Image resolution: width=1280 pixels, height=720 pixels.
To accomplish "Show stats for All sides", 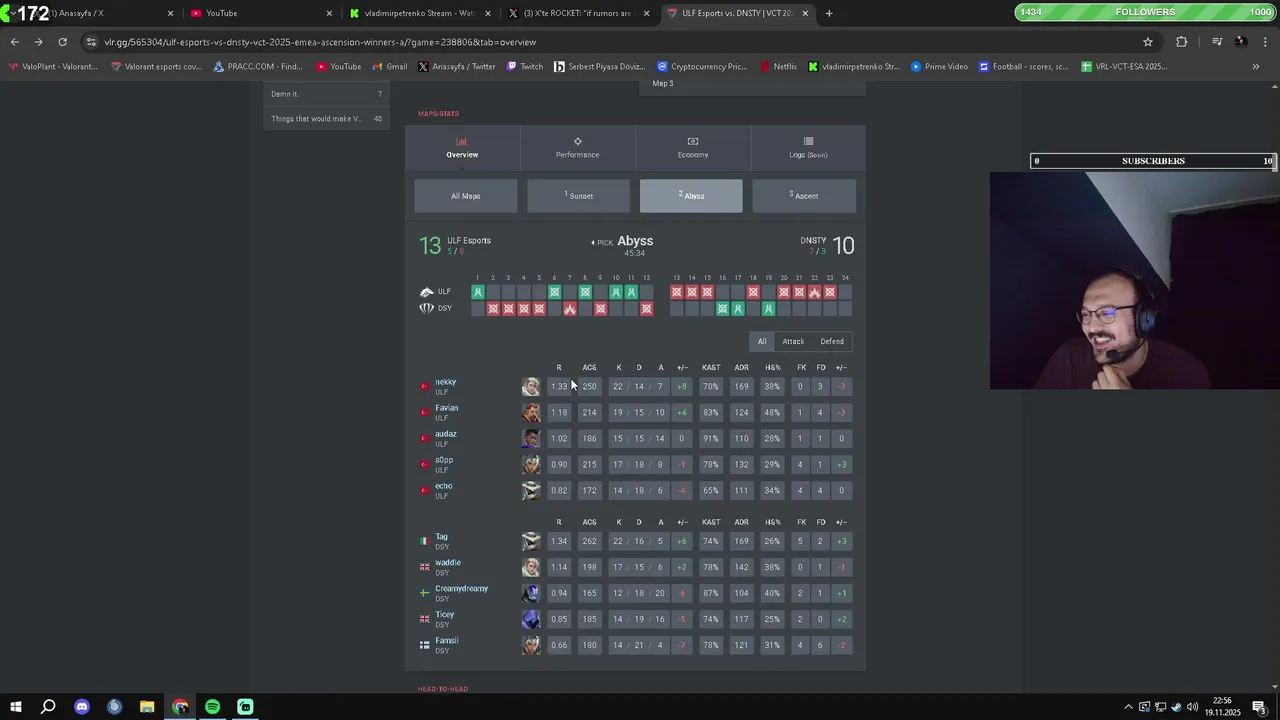I will click(x=762, y=341).
